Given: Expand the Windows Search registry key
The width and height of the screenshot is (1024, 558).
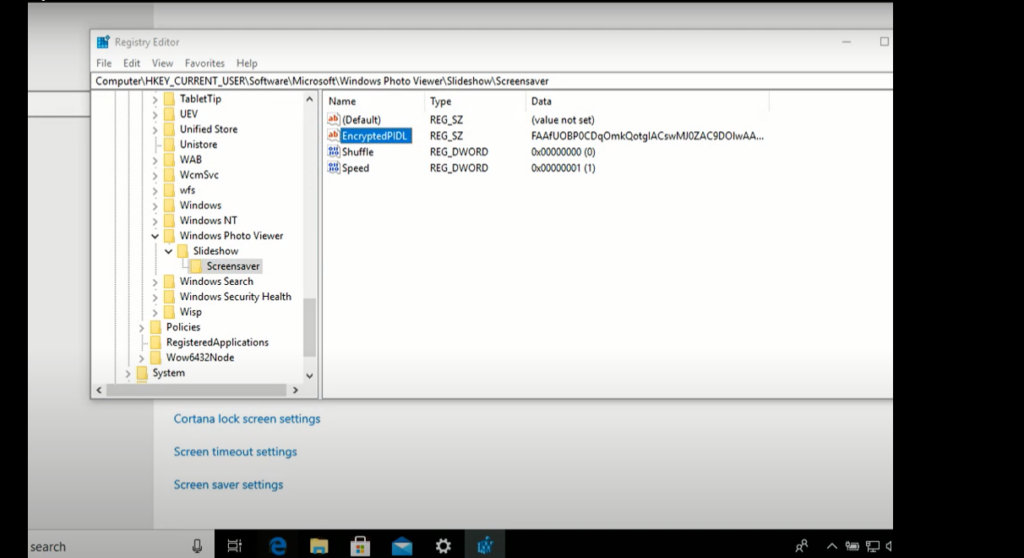Looking at the screenshot, I should [155, 282].
